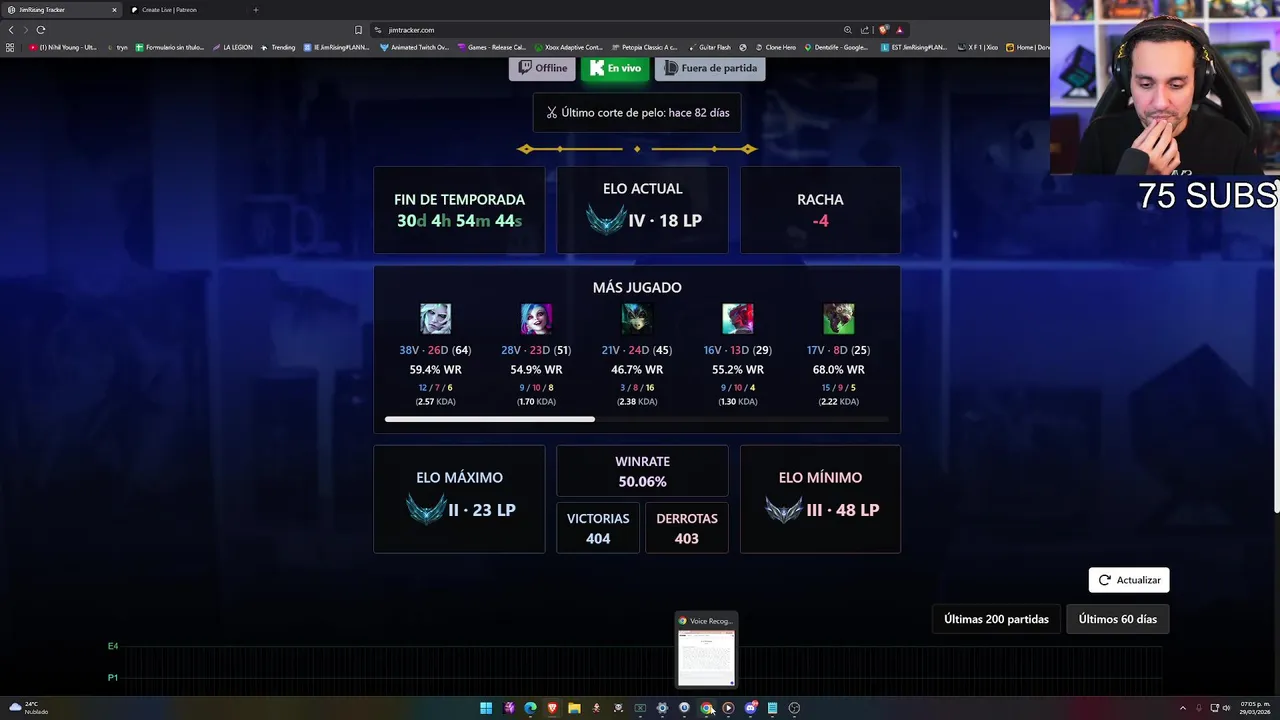The image size is (1280, 720).
Task: Click the bookmark icon in the address bar
Action: tap(358, 30)
